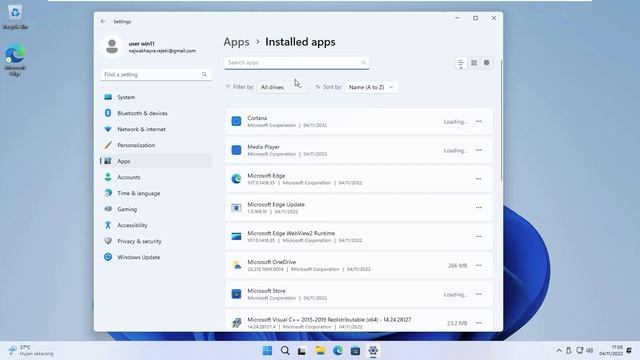Open Visual C++ Redistributable more options
The width and height of the screenshot is (640, 360).
pos(479,323)
